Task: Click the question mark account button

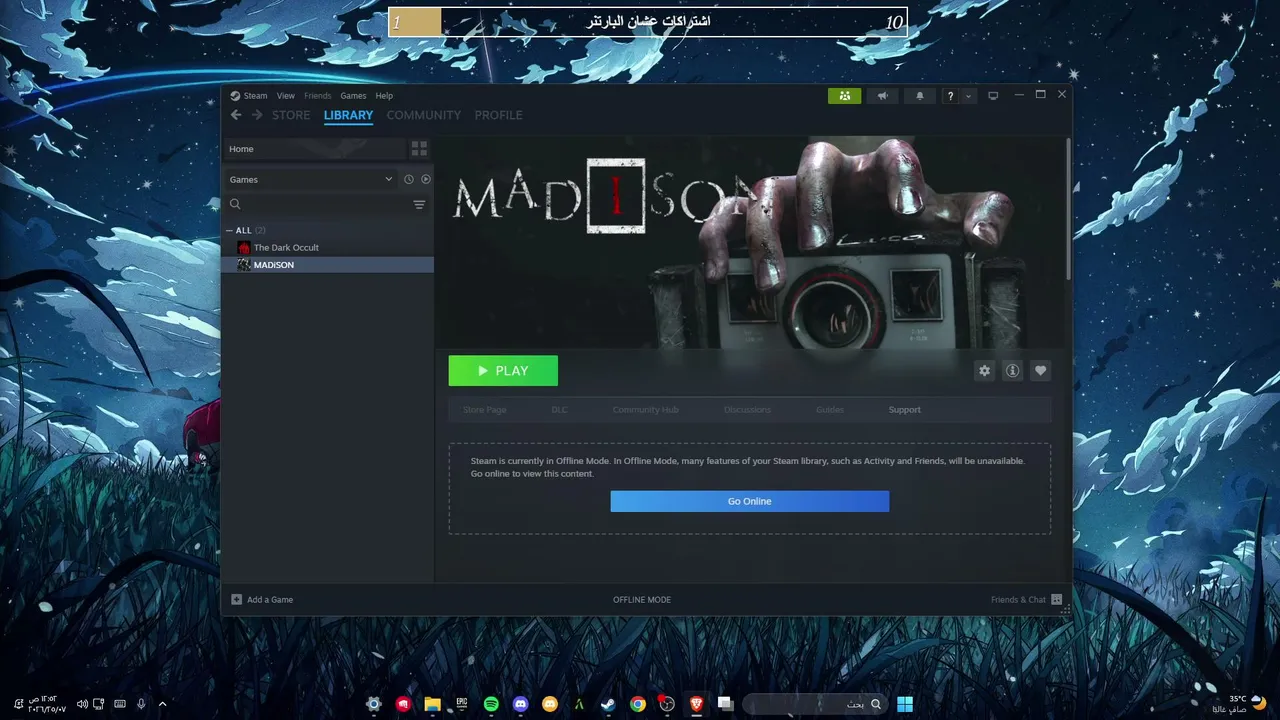Action: click(x=950, y=96)
